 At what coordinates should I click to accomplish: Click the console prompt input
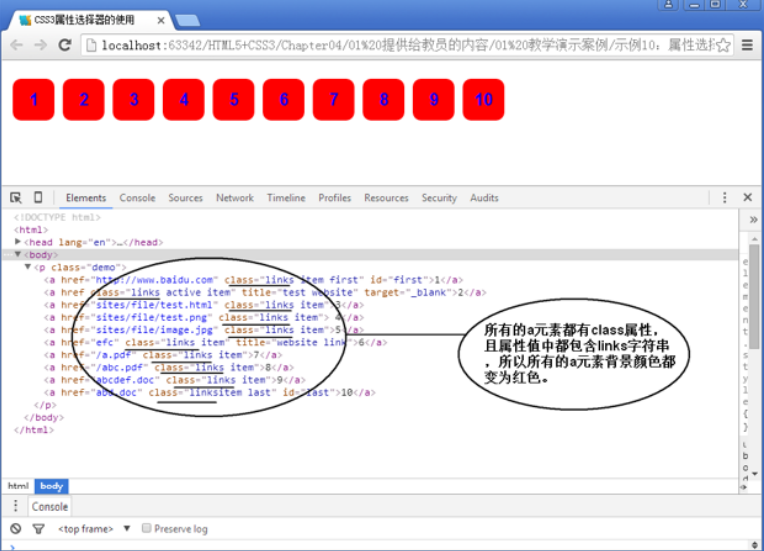click(380, 547)
